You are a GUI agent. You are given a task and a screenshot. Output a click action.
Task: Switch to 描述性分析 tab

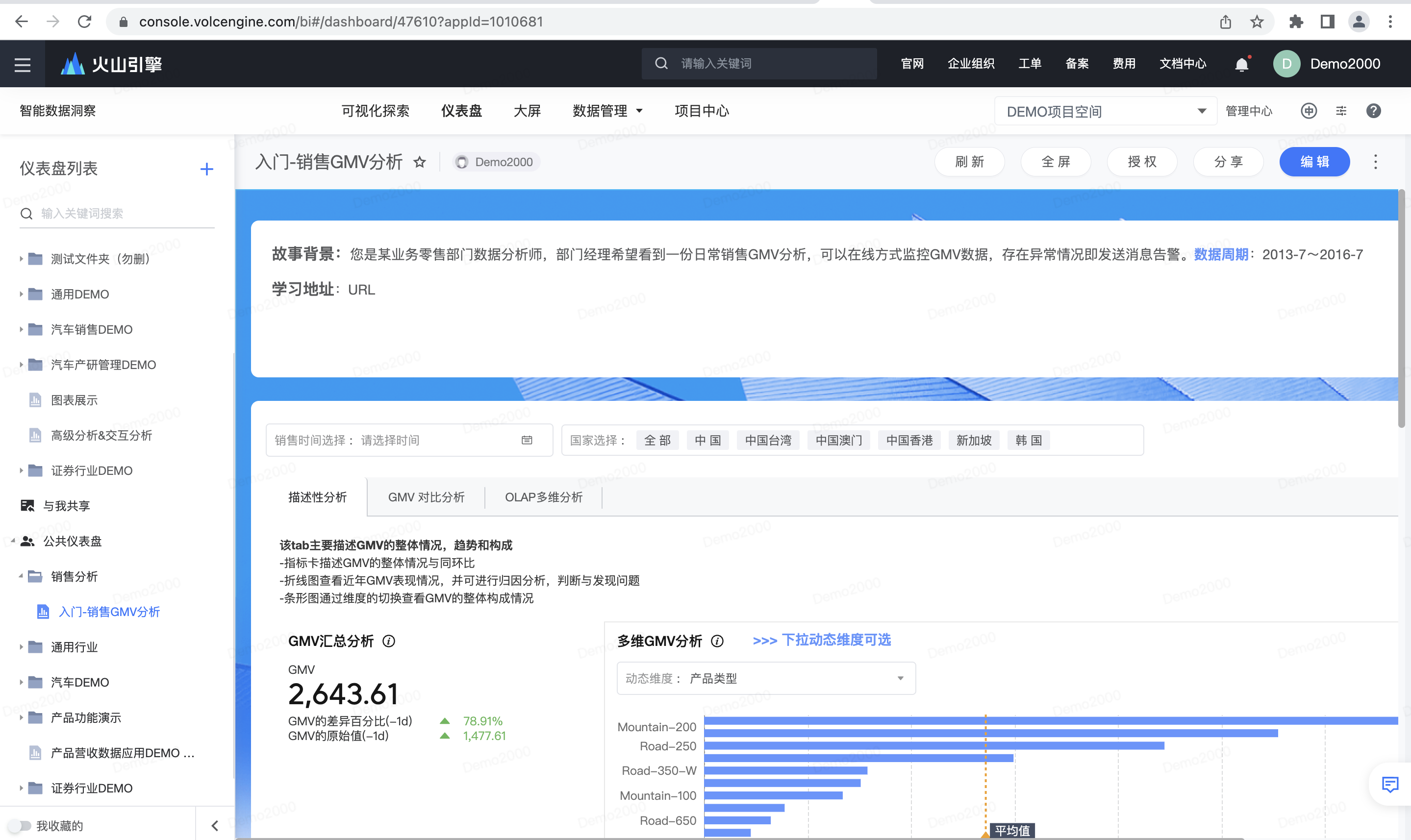click(x=317, y=497)
